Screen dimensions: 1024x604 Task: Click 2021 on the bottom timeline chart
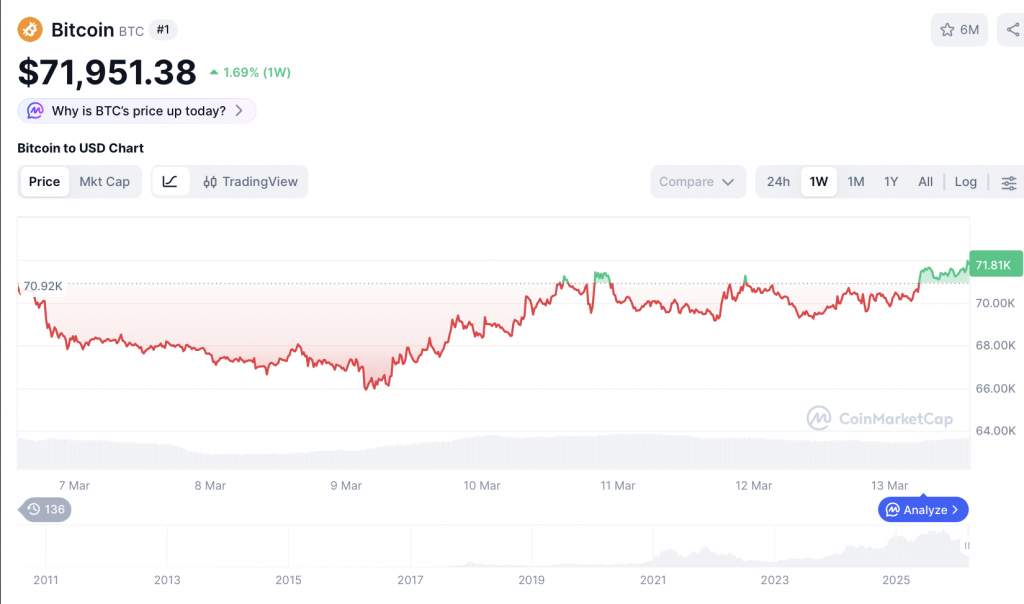[652, 580]
